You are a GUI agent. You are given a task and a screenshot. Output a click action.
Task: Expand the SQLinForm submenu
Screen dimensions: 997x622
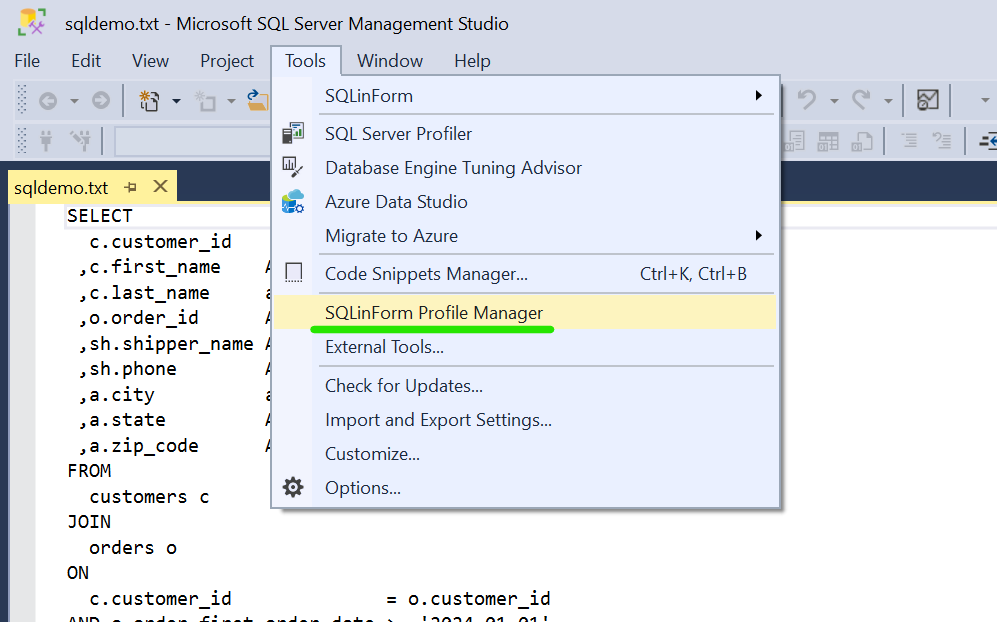pyautogui.click(x=759, y=96)
